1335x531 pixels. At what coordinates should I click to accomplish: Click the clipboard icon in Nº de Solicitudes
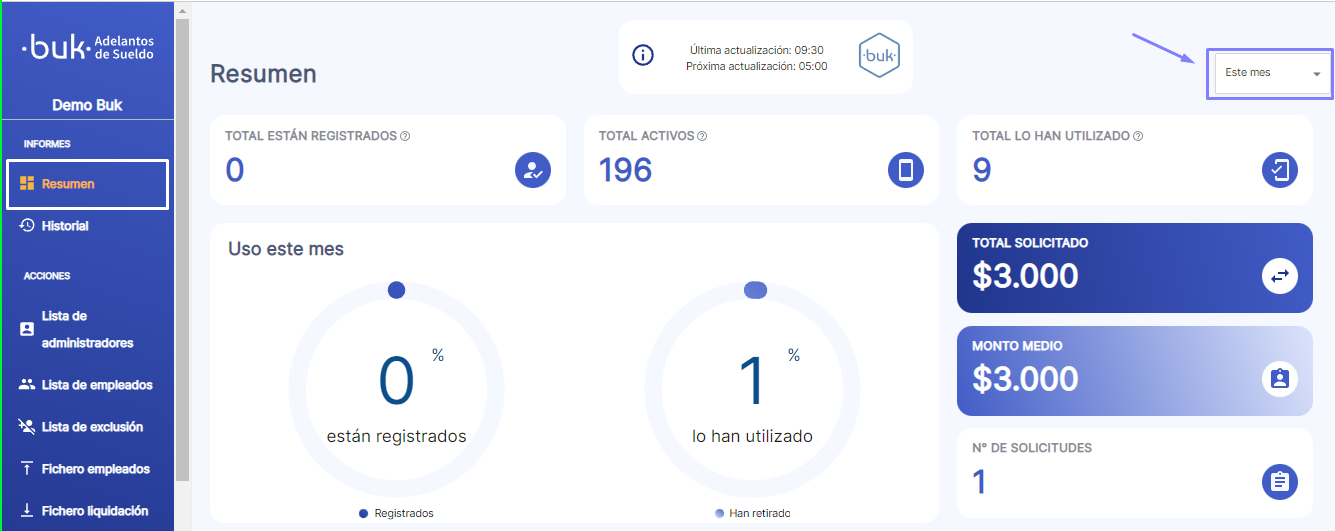point(1279,481)
